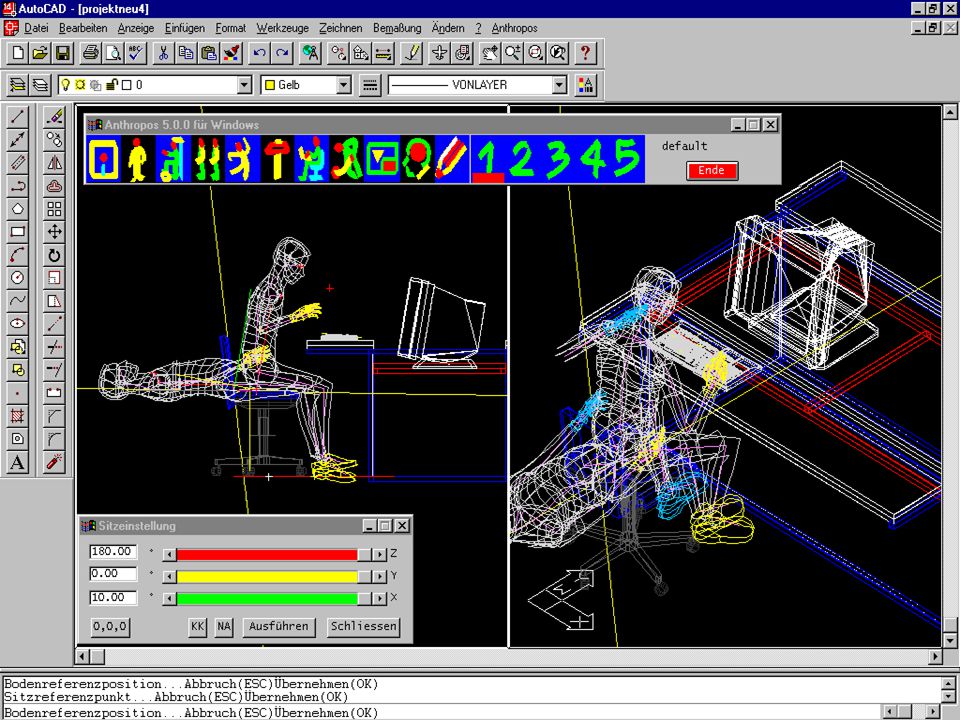Screen dimensions: 960x720
Task: Open the print preview icon
Action: 113,53
